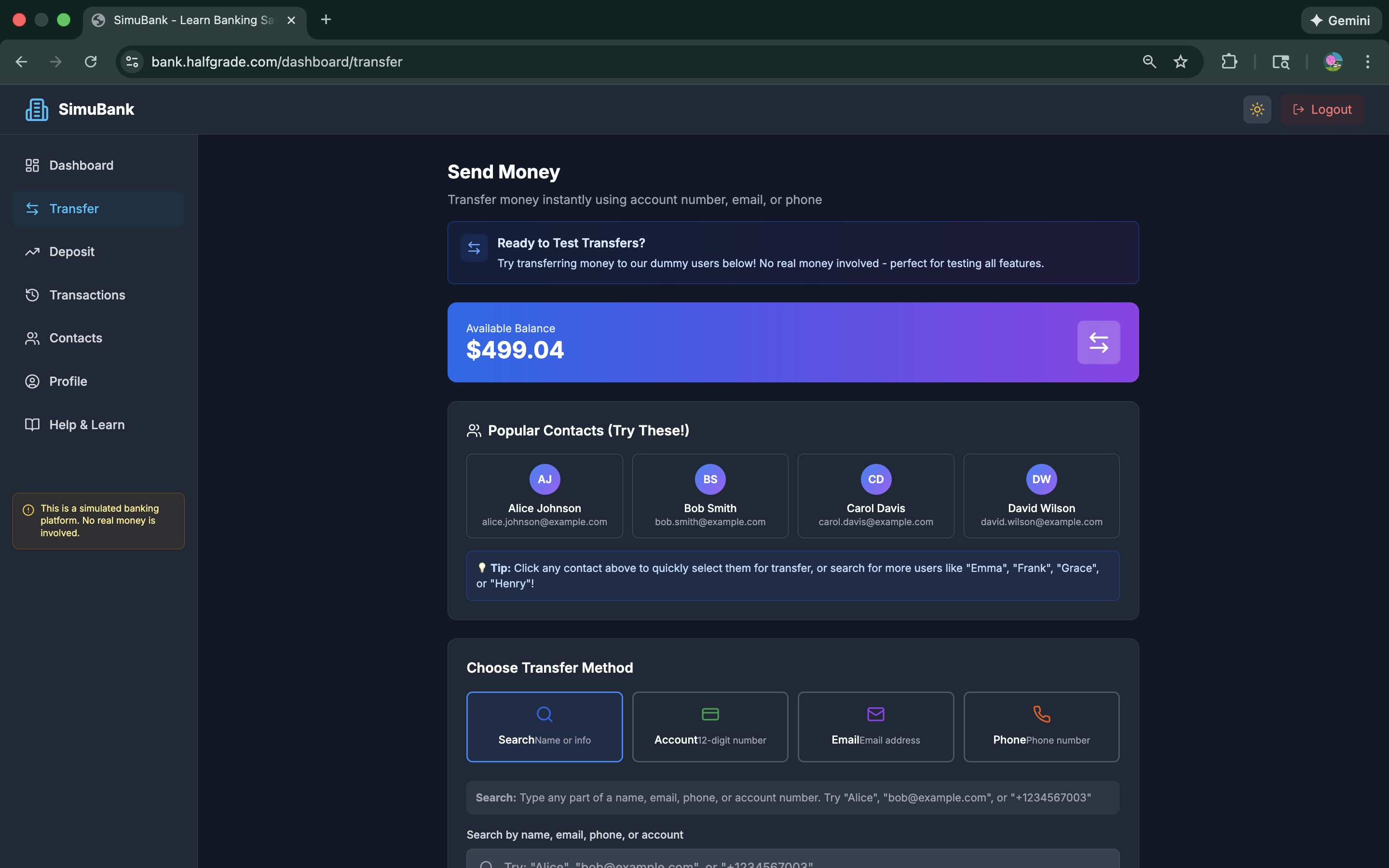Toggle light mode with the sun icon
Image resolution: width=1389 pixels, height=868 pixels.
tap(1256, 109)
